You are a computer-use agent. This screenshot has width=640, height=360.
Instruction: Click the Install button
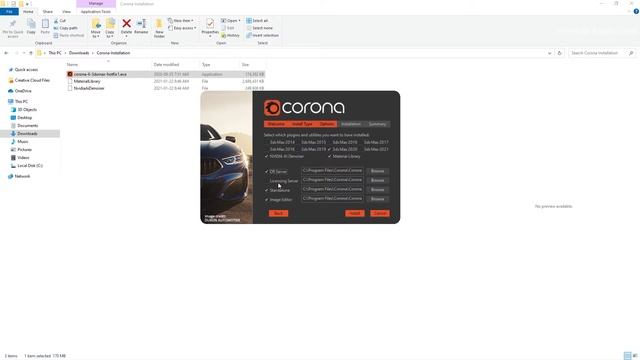pyautogui.click(x=354, y=213)
